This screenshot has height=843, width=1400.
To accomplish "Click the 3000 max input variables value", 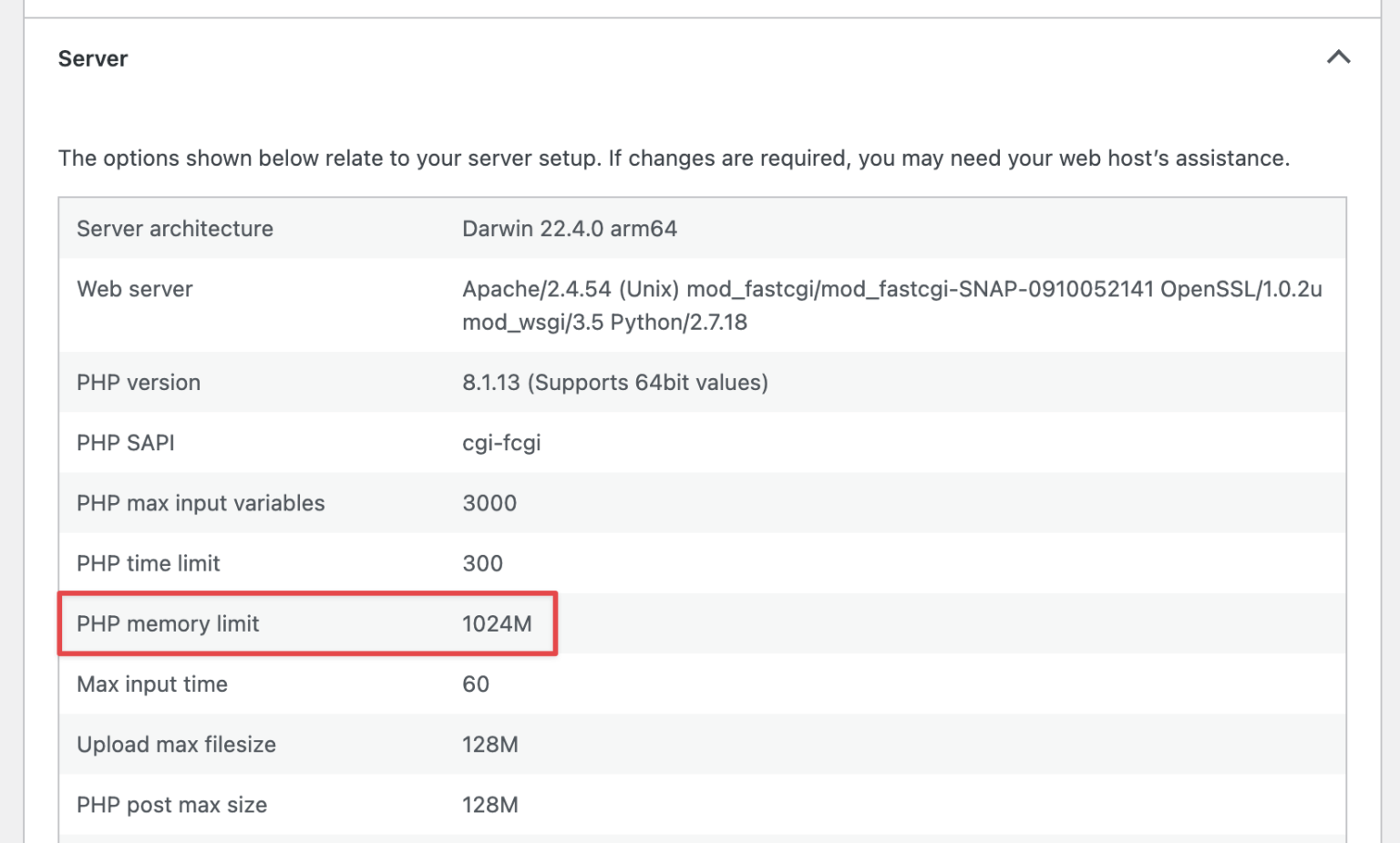I will pos(489,503).
